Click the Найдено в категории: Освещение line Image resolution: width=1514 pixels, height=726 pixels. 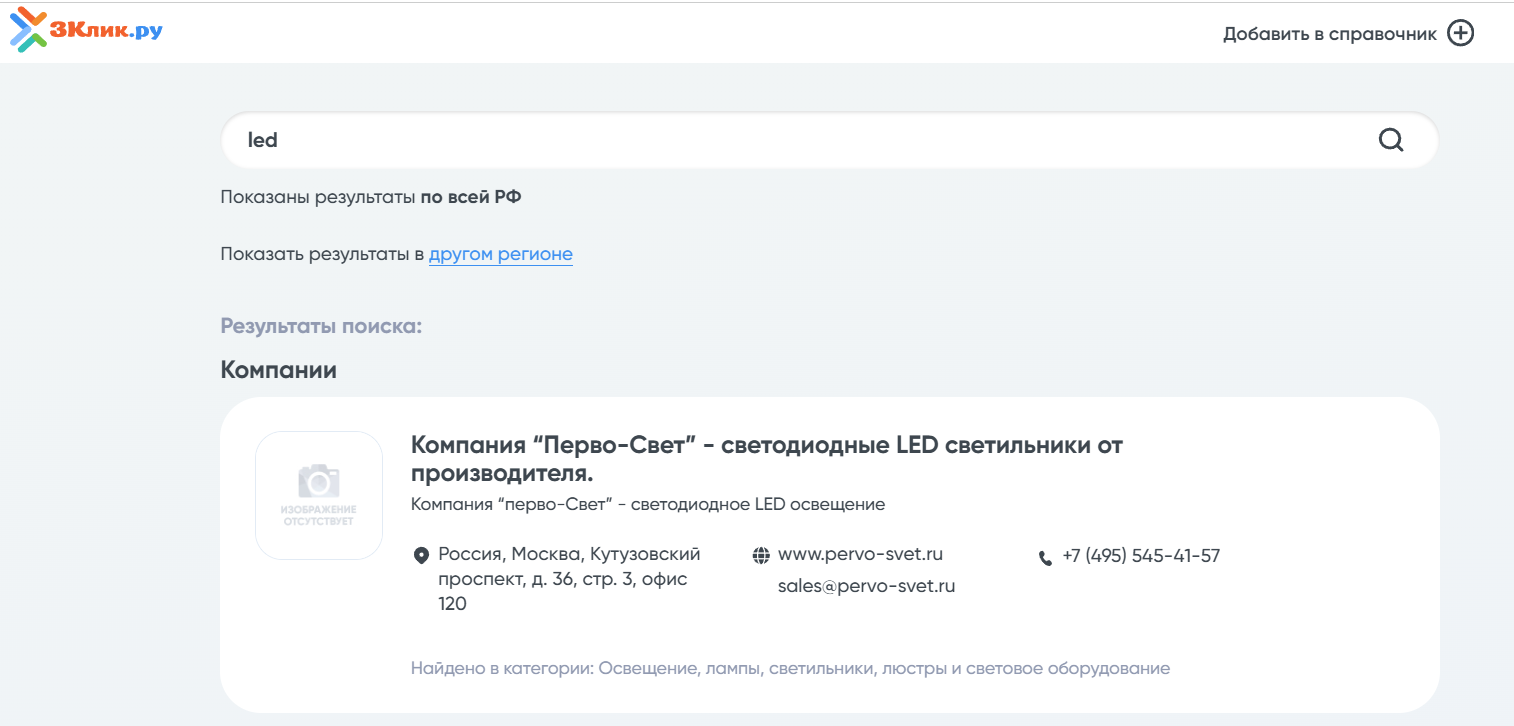(x=790, y=668)
